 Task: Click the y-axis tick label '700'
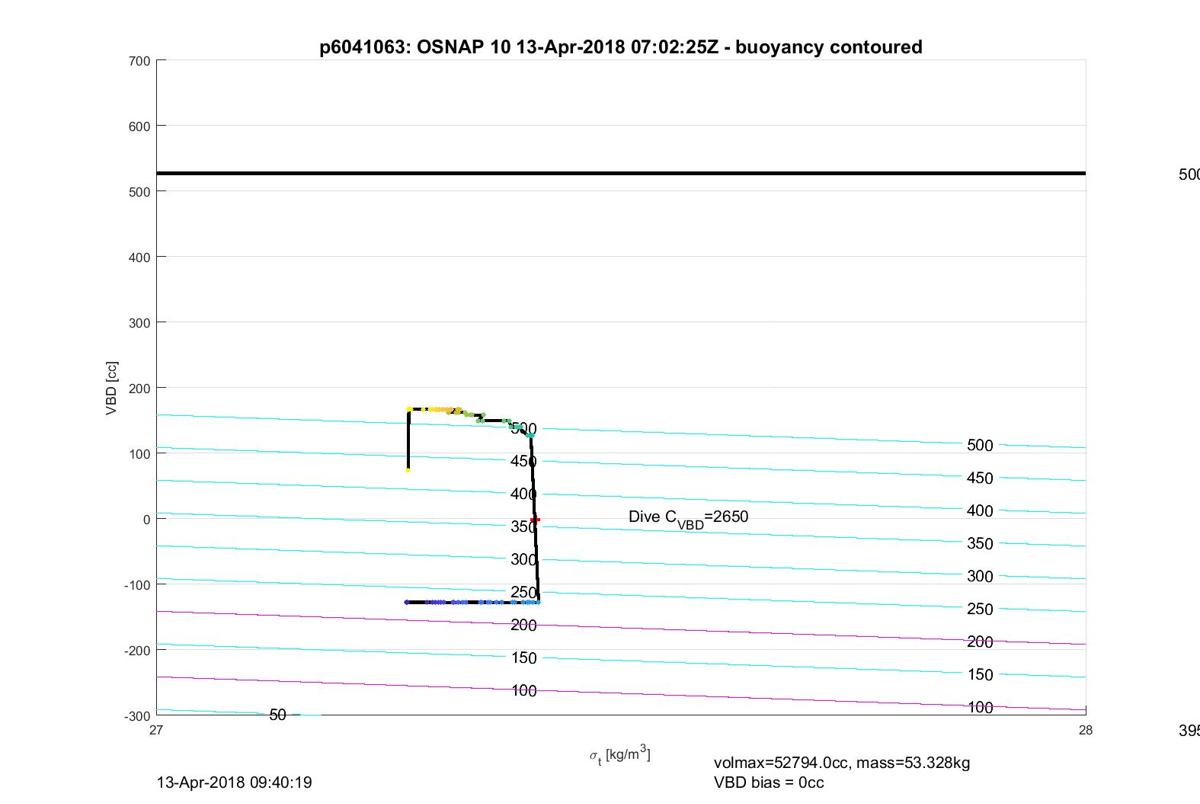[139, 61]
